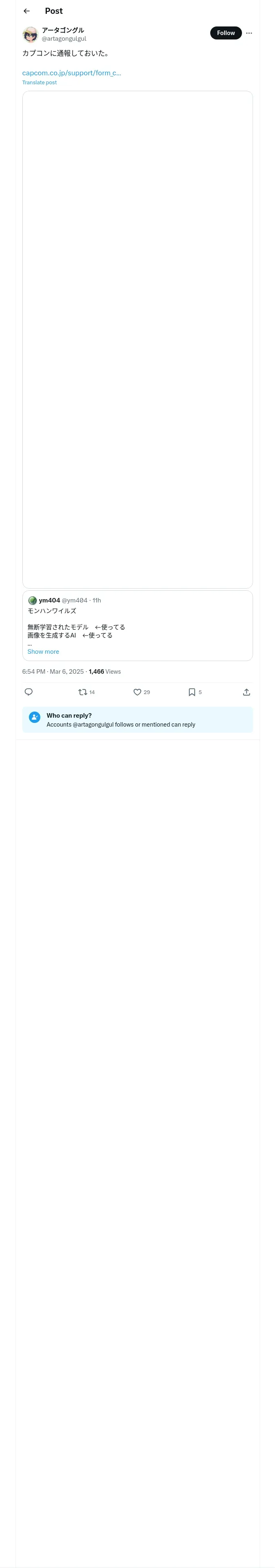Open the three-dot more options menu
Image resolution: width=275 pixels, height=1568 pixels.
(249, 33)
